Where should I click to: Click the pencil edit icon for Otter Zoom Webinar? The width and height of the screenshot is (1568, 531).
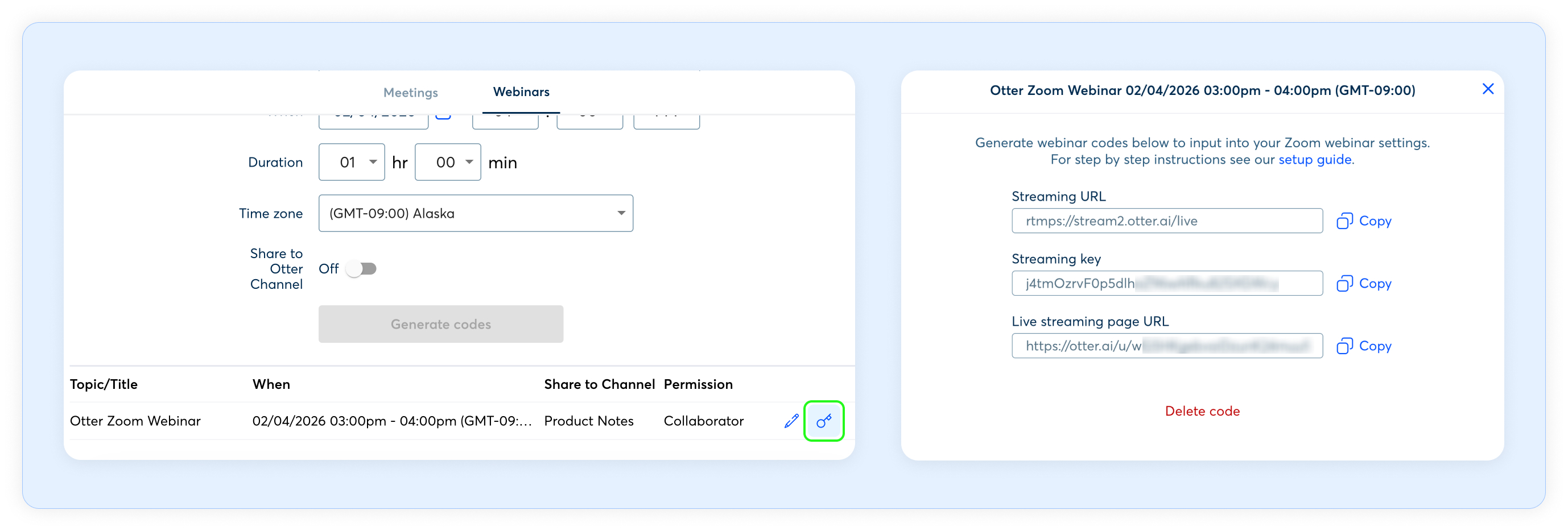tap(791, 421)
